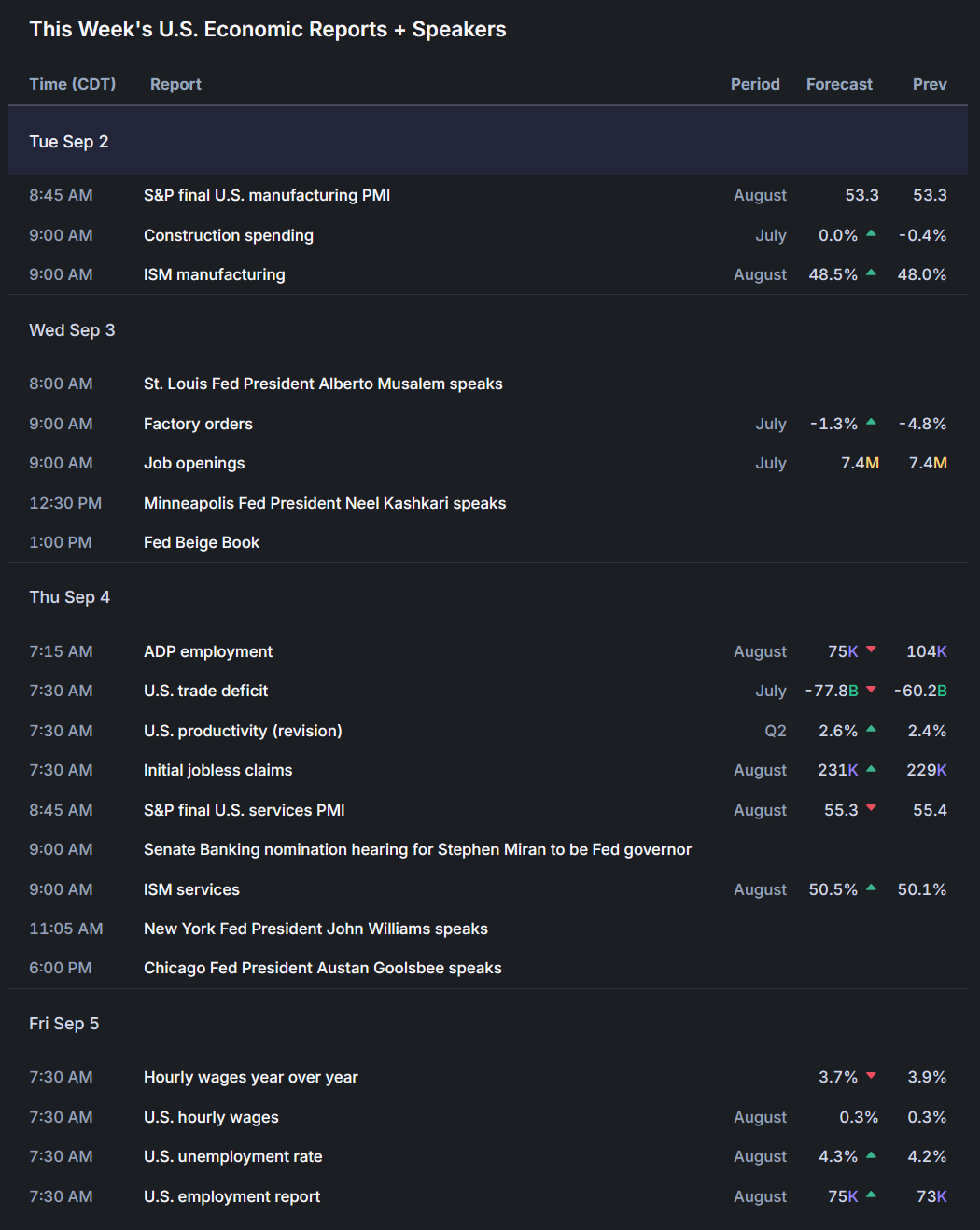This screenshot has width=980, height=1230.
Task: Click the red down arrow beside ADP employment
Action: pos(871,650)
